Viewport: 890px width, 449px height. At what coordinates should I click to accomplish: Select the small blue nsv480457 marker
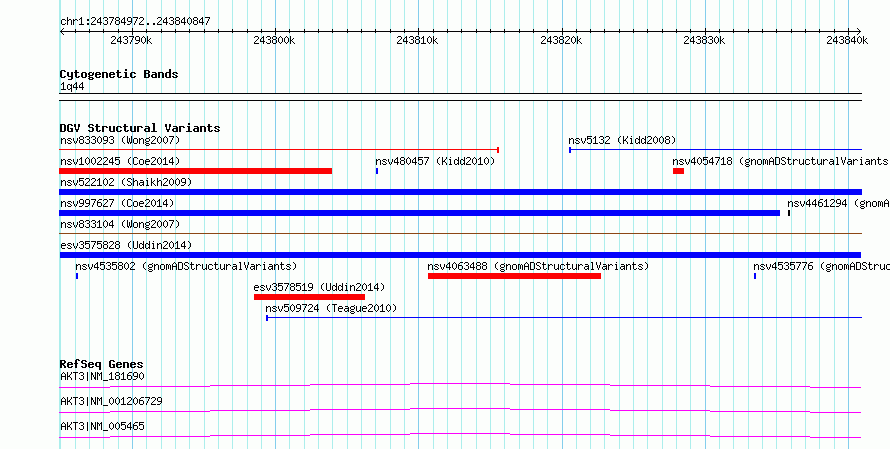(x=377, y=171)
